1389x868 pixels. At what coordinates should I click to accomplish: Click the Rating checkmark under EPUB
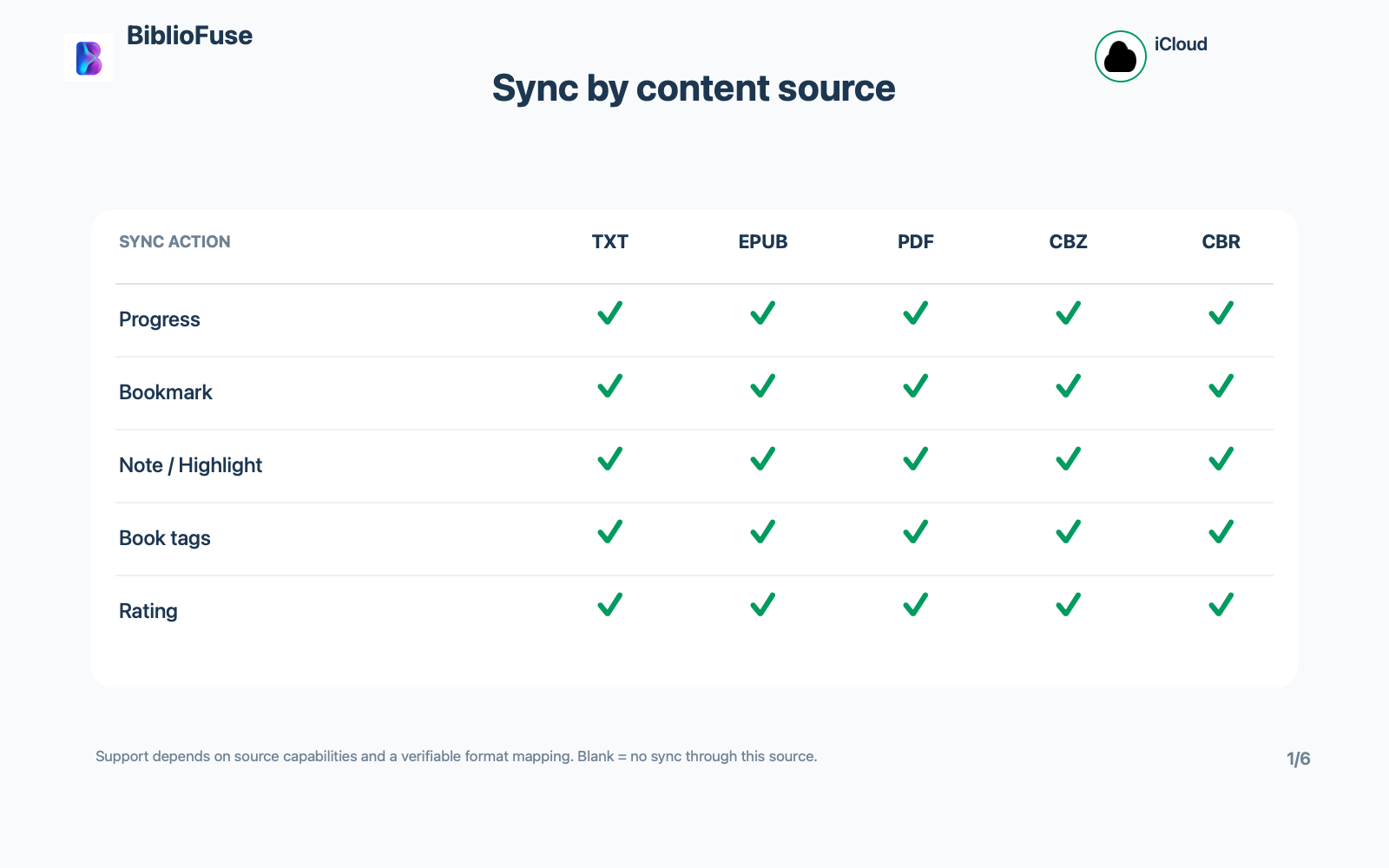click(x=763, y=604)
